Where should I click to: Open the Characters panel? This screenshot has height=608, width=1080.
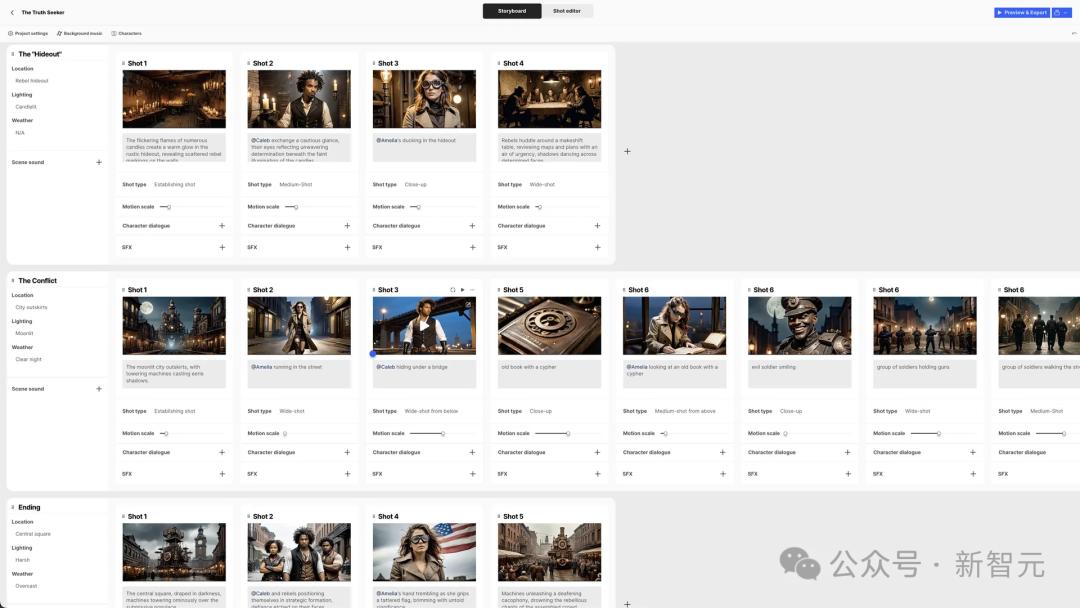127,33
